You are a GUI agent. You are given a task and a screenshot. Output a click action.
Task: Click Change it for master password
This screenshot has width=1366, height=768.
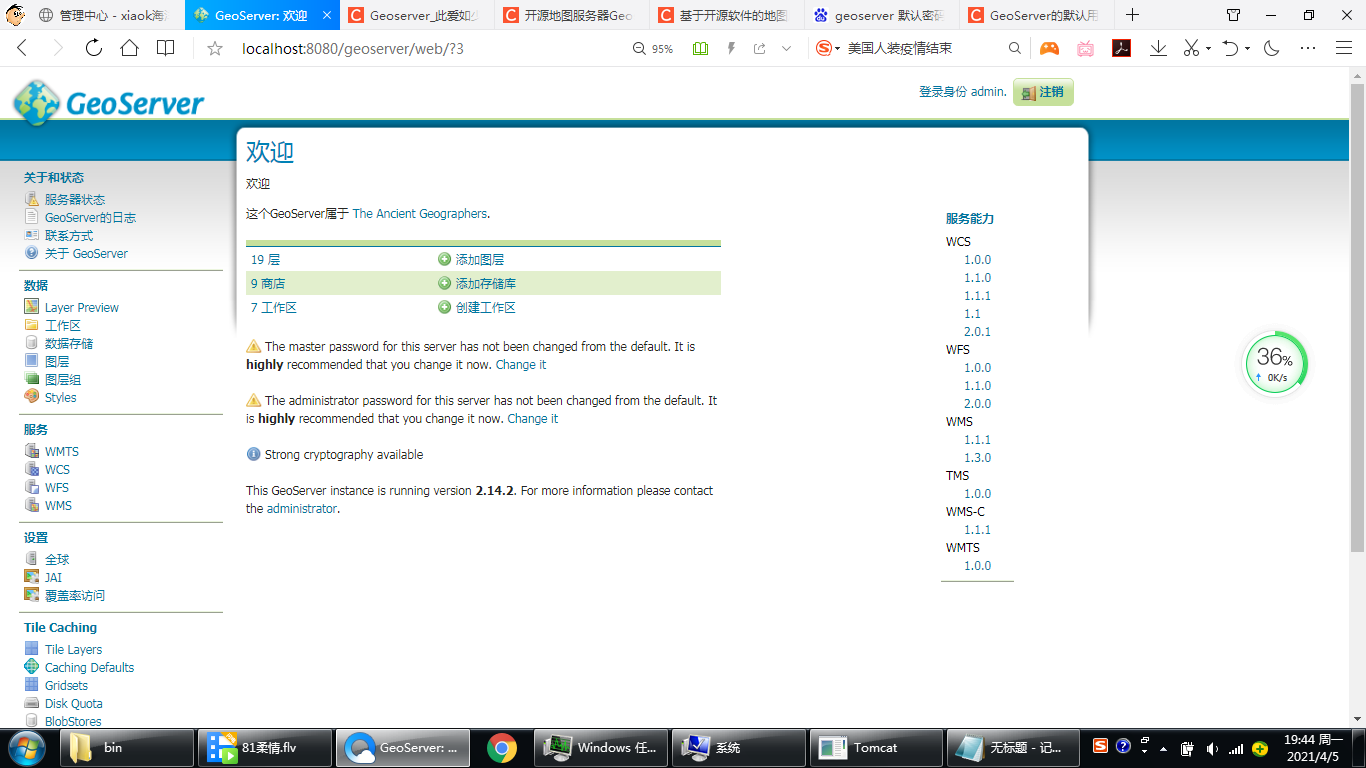pyautogui.click(x=521, y=365)
